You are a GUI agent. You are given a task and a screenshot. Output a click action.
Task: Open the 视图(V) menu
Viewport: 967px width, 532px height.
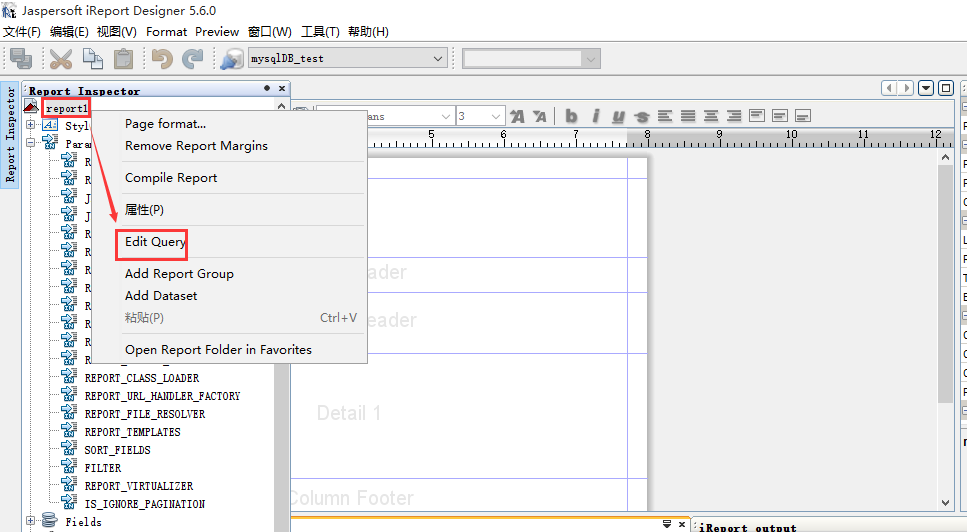pos(117,31)
